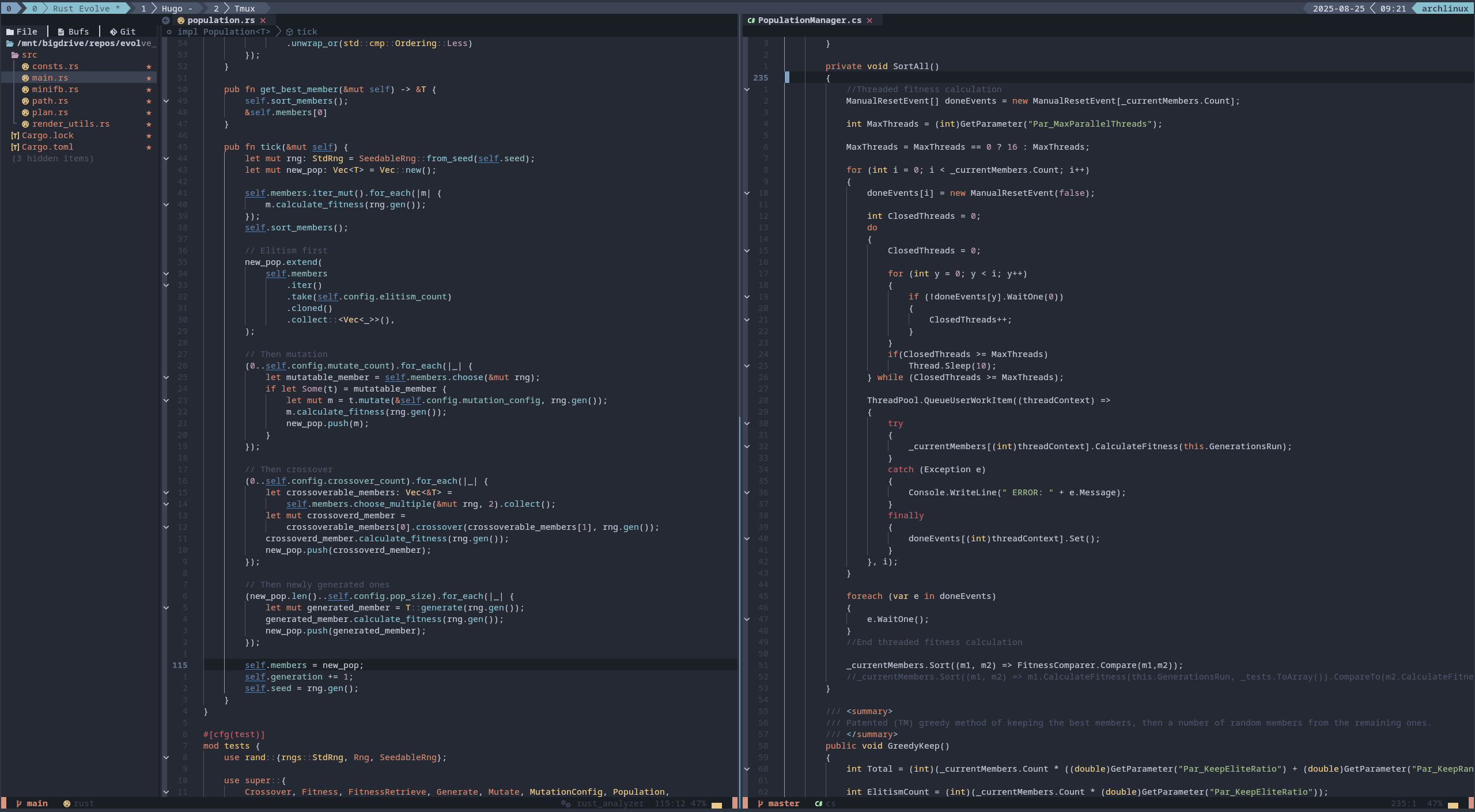This screenshot has width=1475, height=812.
Task: Fold the get_best_member function via gutter chevron
Action: 166,101
